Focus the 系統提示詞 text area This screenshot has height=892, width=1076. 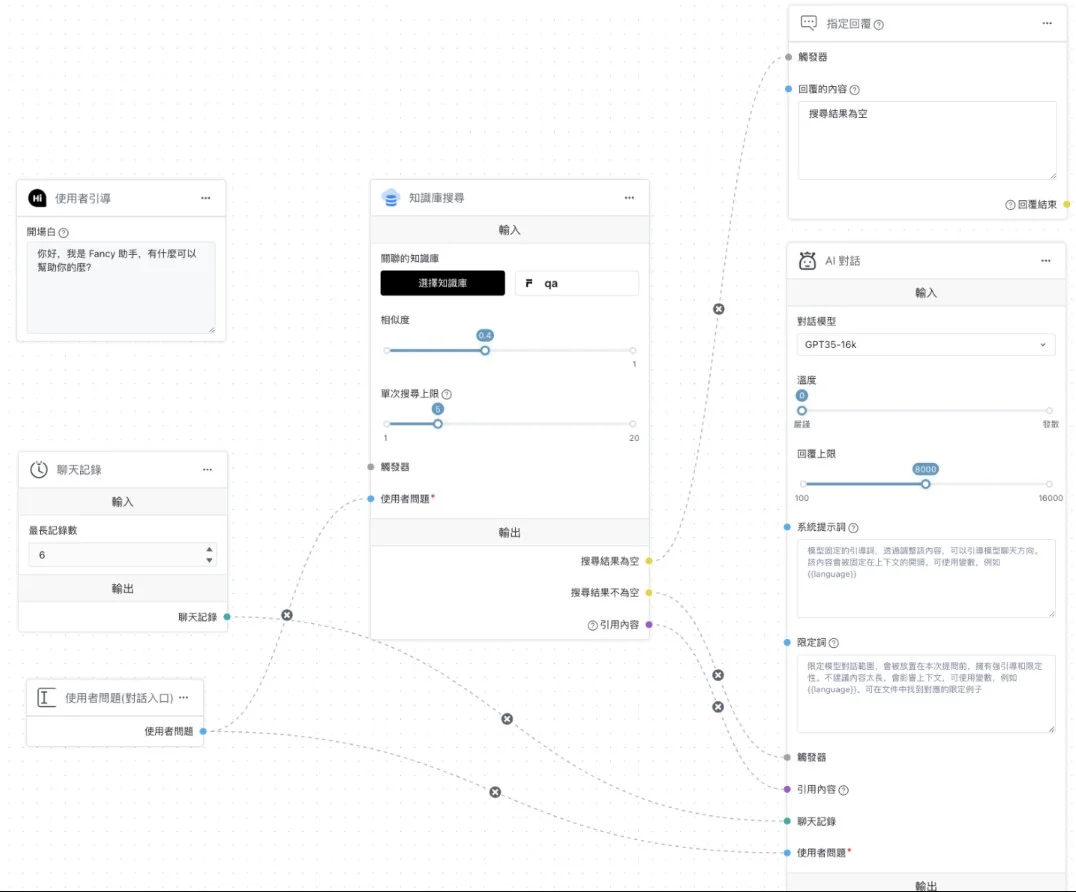pos(926,578)
